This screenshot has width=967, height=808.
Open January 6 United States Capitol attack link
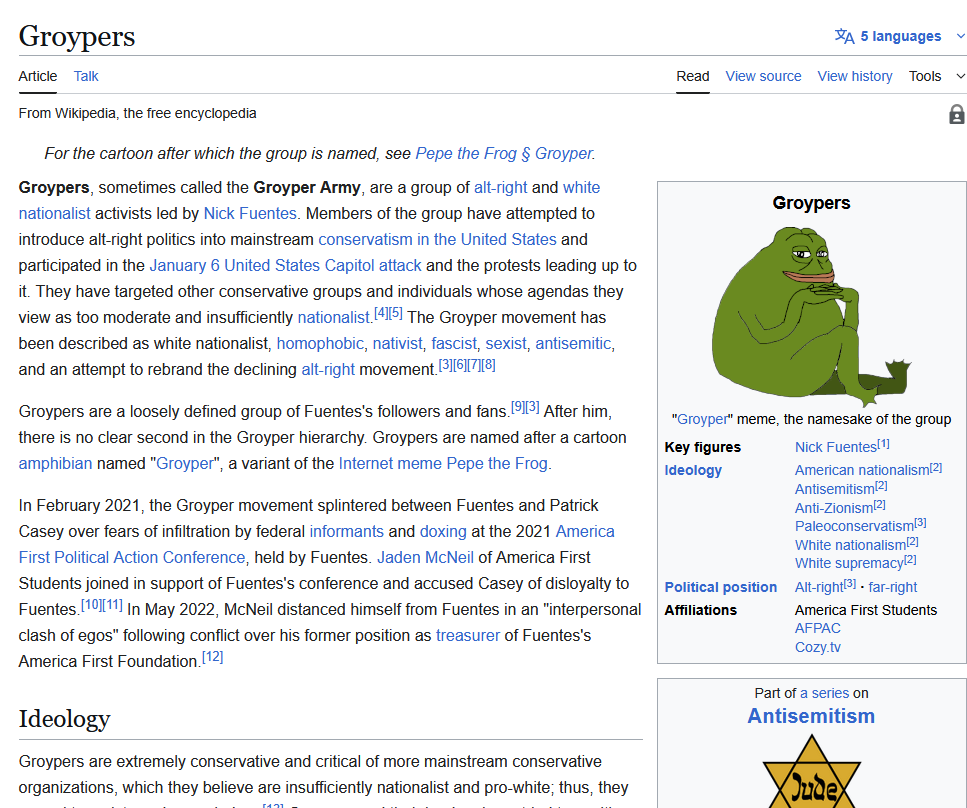(x=286, y=265)
